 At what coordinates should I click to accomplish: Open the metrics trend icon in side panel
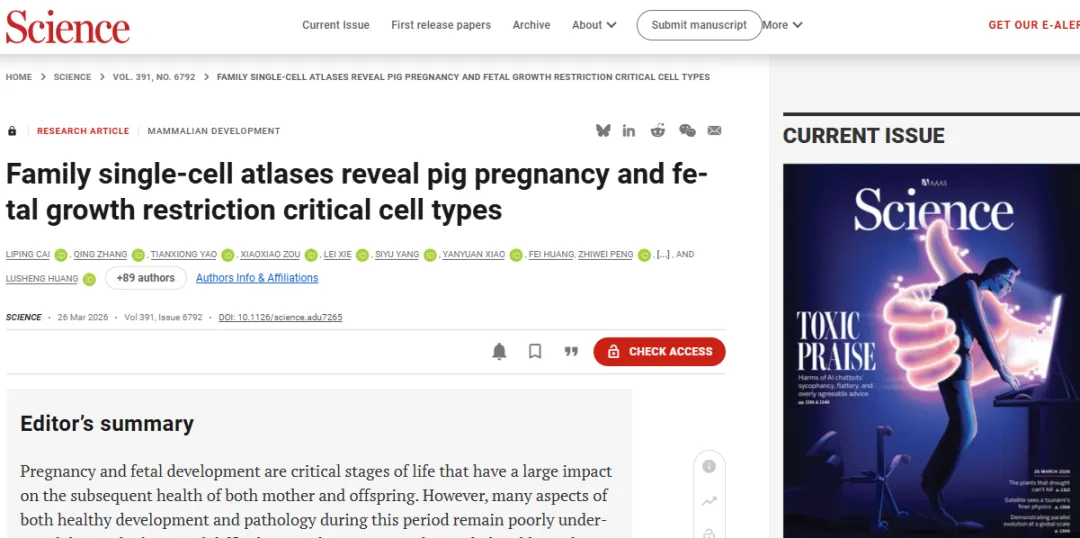(709, 501)
